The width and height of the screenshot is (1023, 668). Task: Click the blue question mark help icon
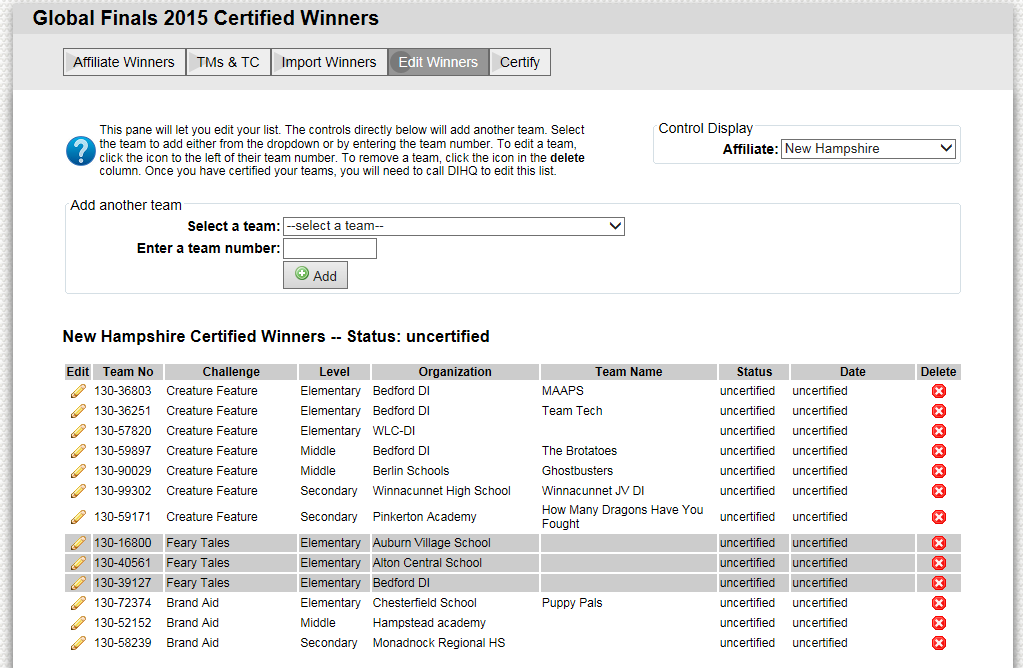(81, 151)
